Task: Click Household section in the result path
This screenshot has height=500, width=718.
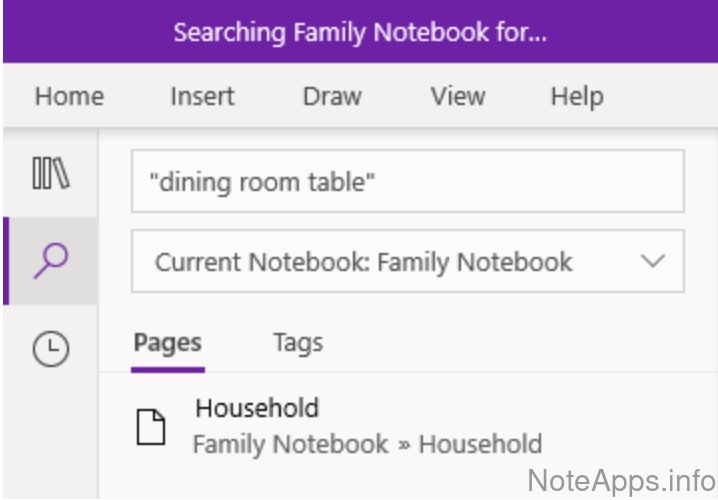Action: (480, 443)
